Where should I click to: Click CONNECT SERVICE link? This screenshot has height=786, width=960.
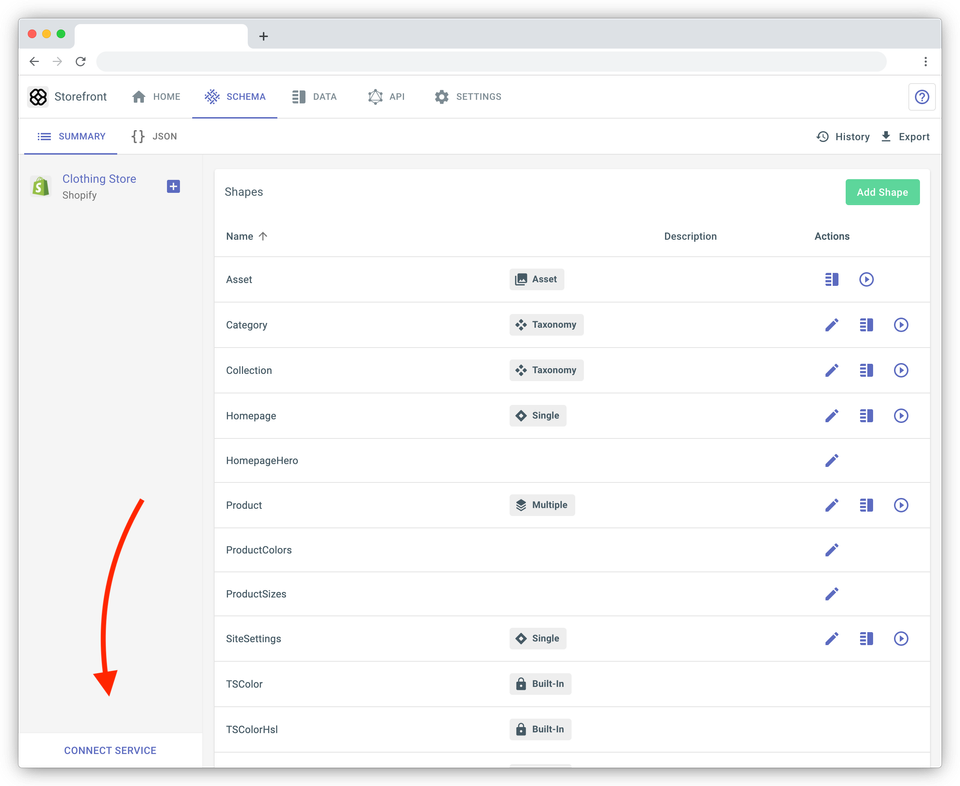[x=110, y=750]
